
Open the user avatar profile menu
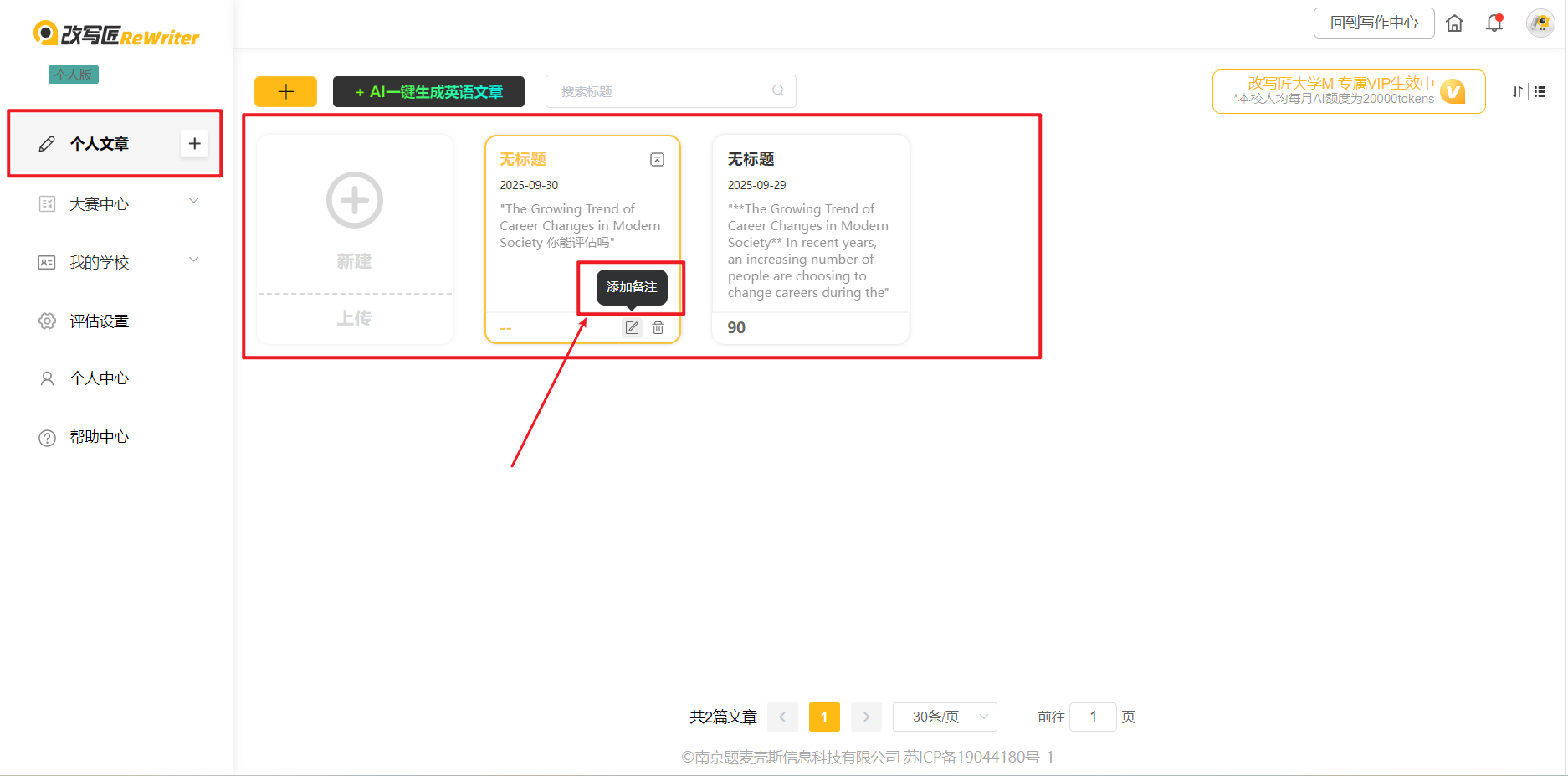pyautogui.click(x=1540, y=23)
